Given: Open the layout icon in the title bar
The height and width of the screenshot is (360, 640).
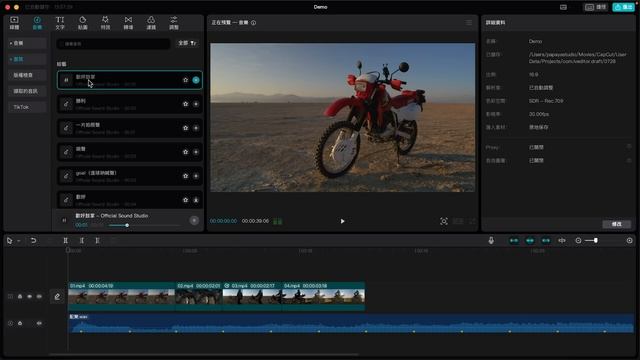Looking at the screenshot, I should click(563, 7).
